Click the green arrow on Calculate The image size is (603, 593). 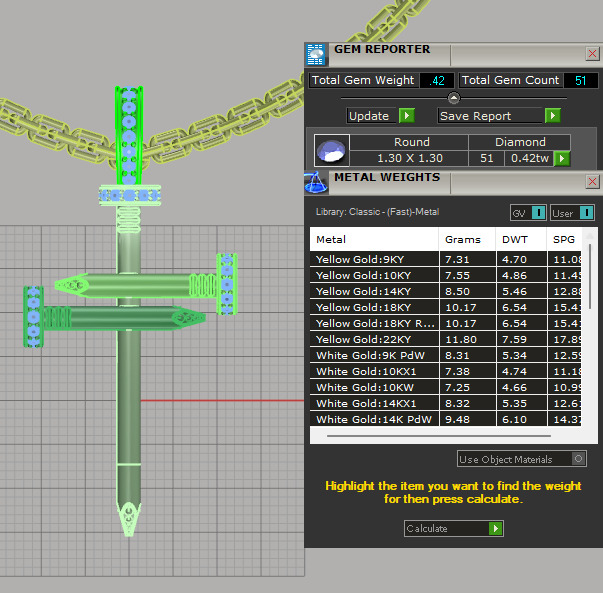[495, 529]
